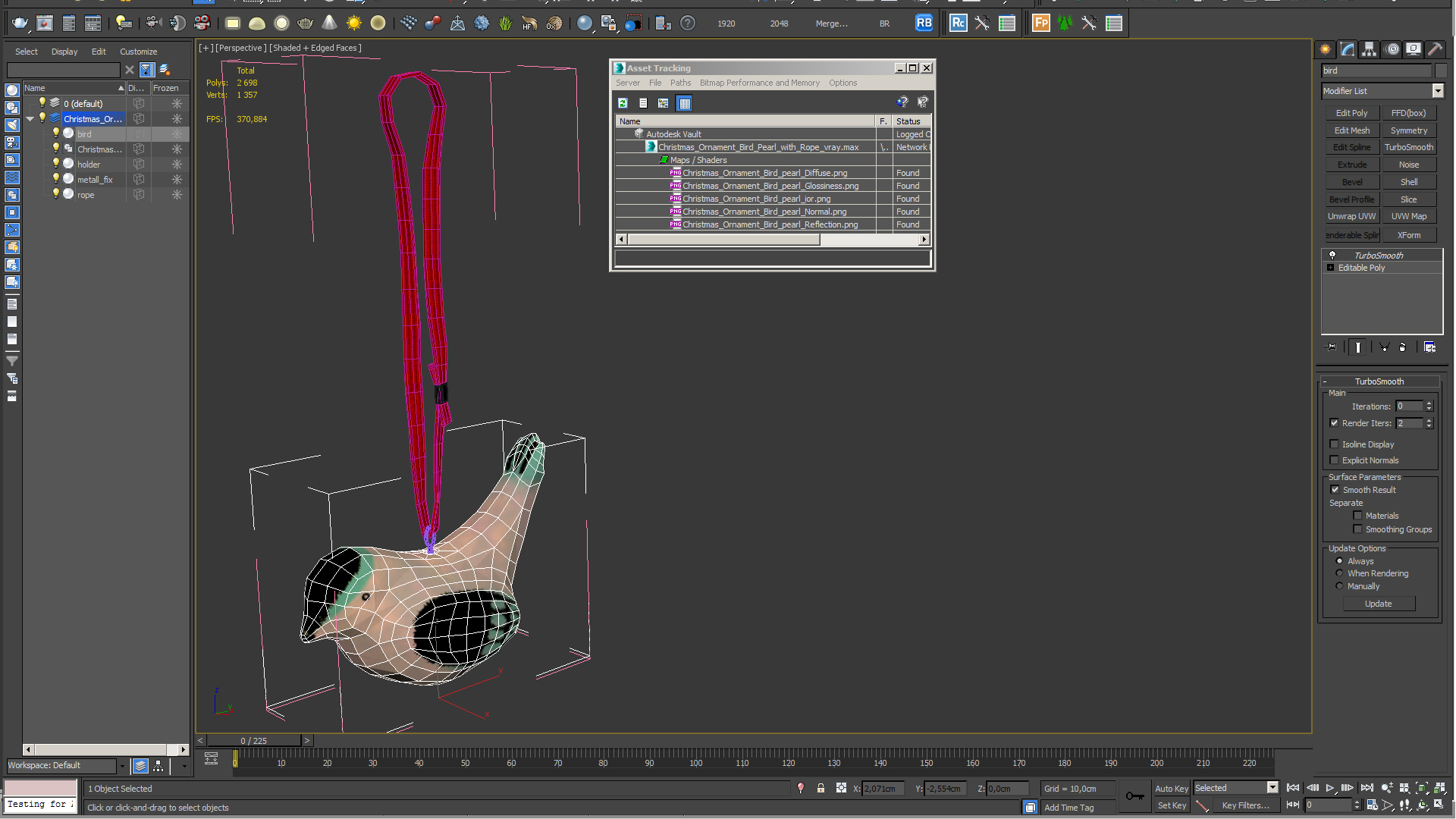1456x819 pixels.
Task: Click the Merge... toolbar button
Action: click(x=831, y=24)
